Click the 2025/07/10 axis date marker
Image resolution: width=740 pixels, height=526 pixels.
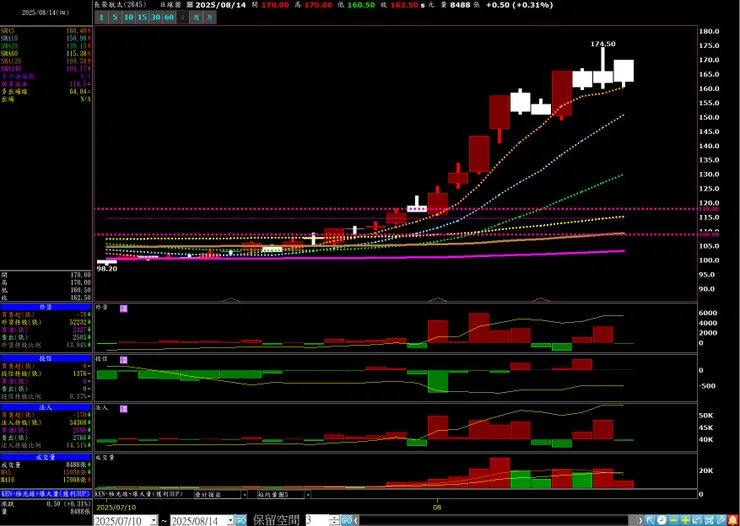[x=116, y=507]
